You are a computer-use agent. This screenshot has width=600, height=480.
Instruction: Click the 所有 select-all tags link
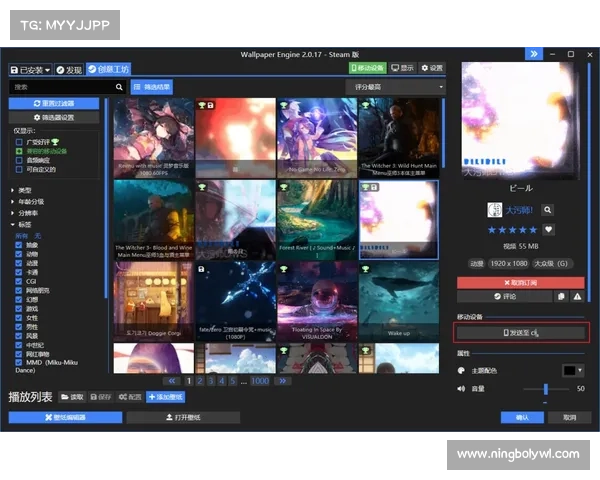tap(21, 236)
